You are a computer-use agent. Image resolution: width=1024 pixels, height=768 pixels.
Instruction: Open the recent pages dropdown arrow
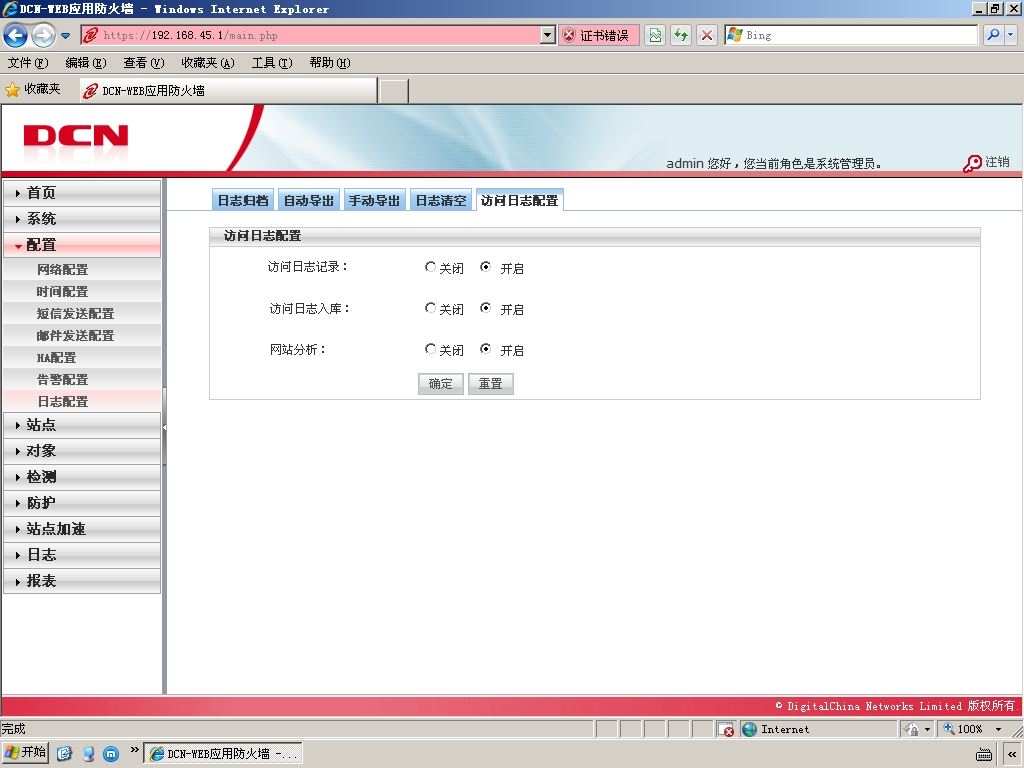(x=65, y=36)
